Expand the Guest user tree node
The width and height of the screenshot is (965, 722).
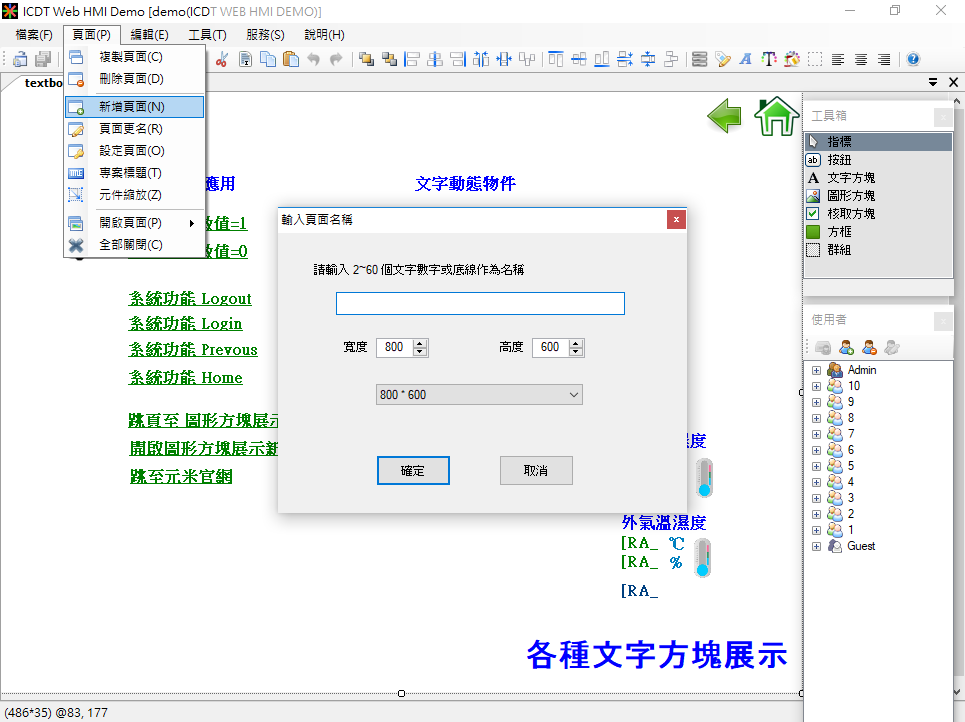(x=816, y=546)
